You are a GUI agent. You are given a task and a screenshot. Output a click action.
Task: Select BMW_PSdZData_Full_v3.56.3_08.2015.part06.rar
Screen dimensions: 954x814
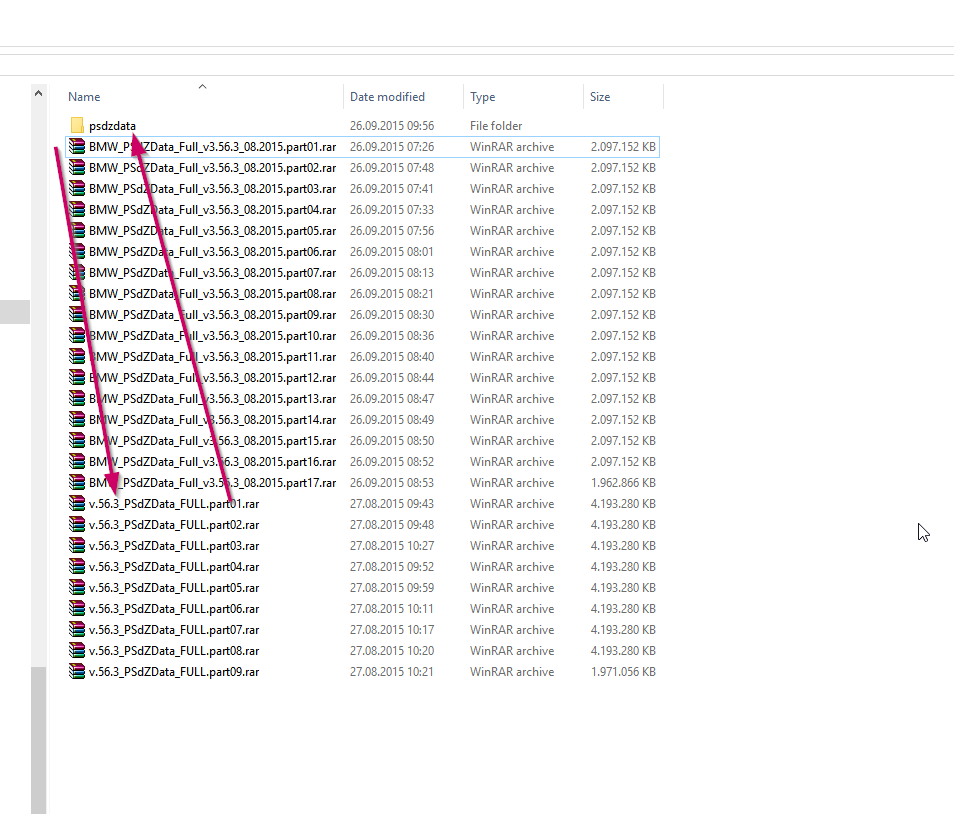coord(212,251)
